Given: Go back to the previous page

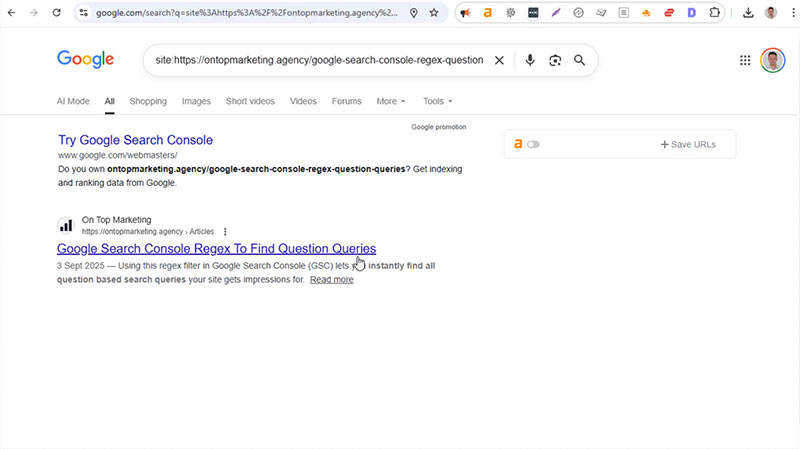Looking at the screenshot, I should pos(11,13).
